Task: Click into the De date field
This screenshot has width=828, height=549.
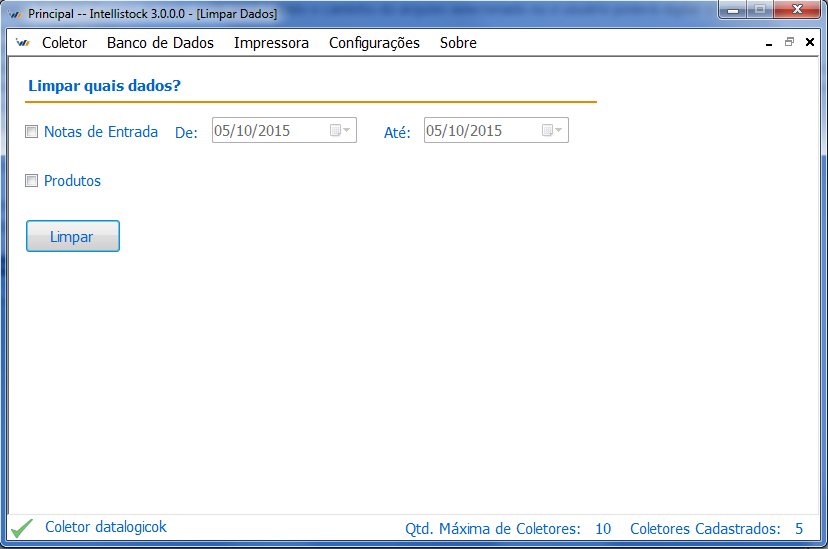Action: click(284, 130)
